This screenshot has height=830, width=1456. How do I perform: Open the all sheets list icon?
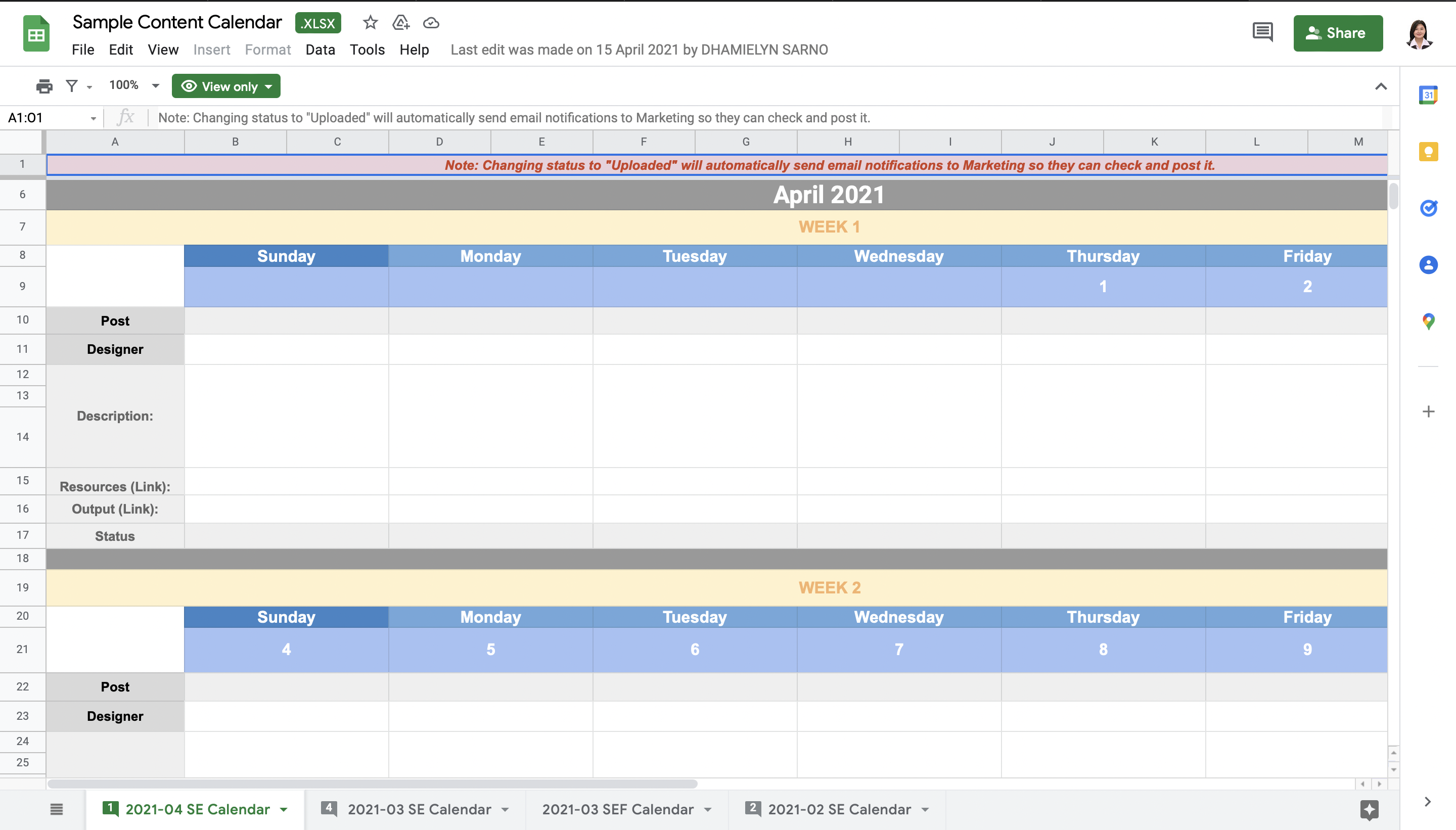tap(57, 809)
